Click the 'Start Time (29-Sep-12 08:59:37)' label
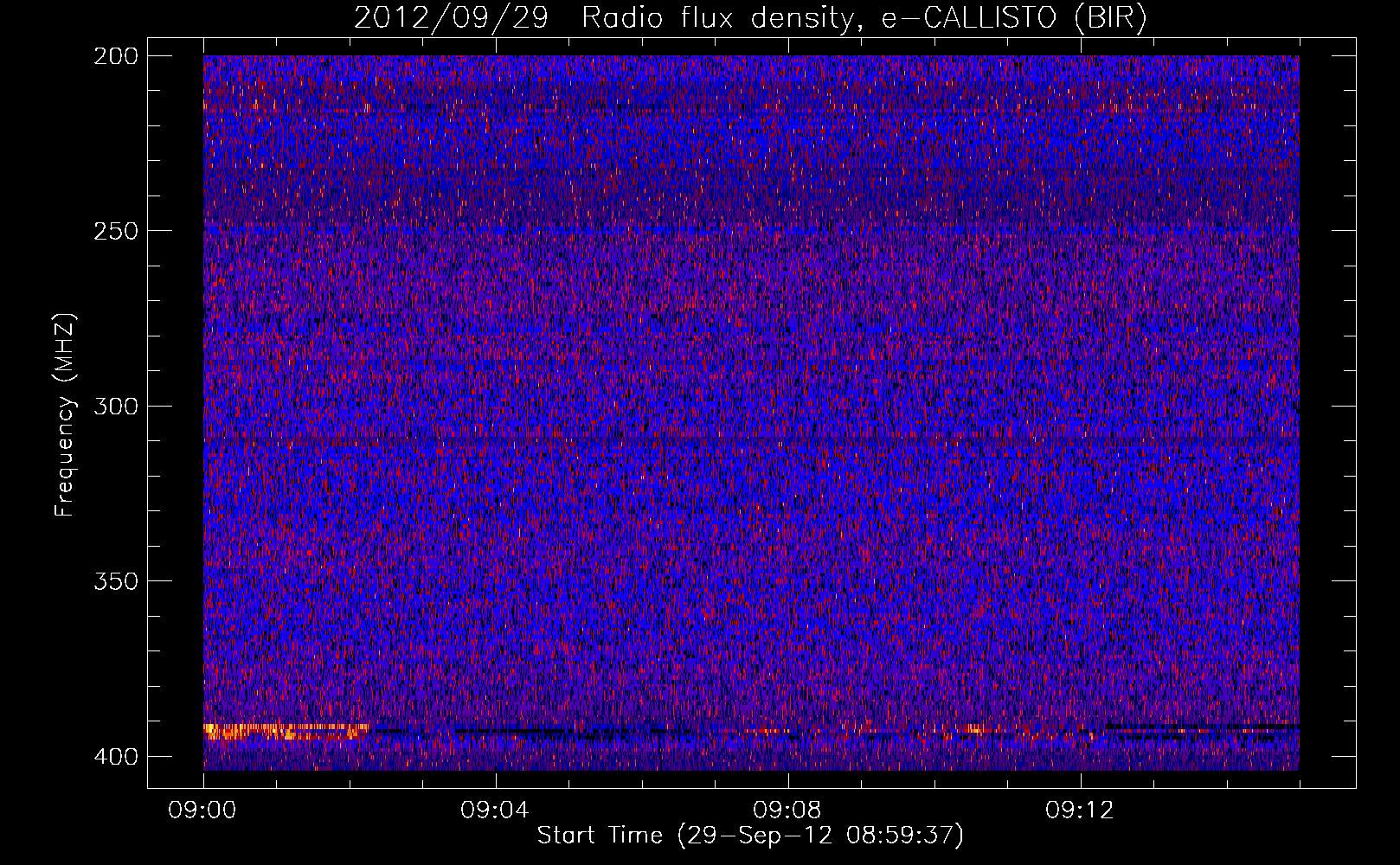Screen dimensions: 1400x865 pos(750,836)
